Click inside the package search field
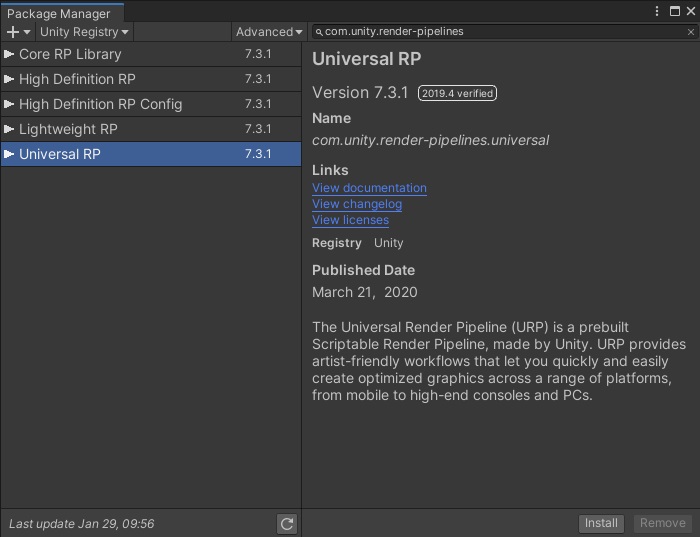 [x=504, y=32]
